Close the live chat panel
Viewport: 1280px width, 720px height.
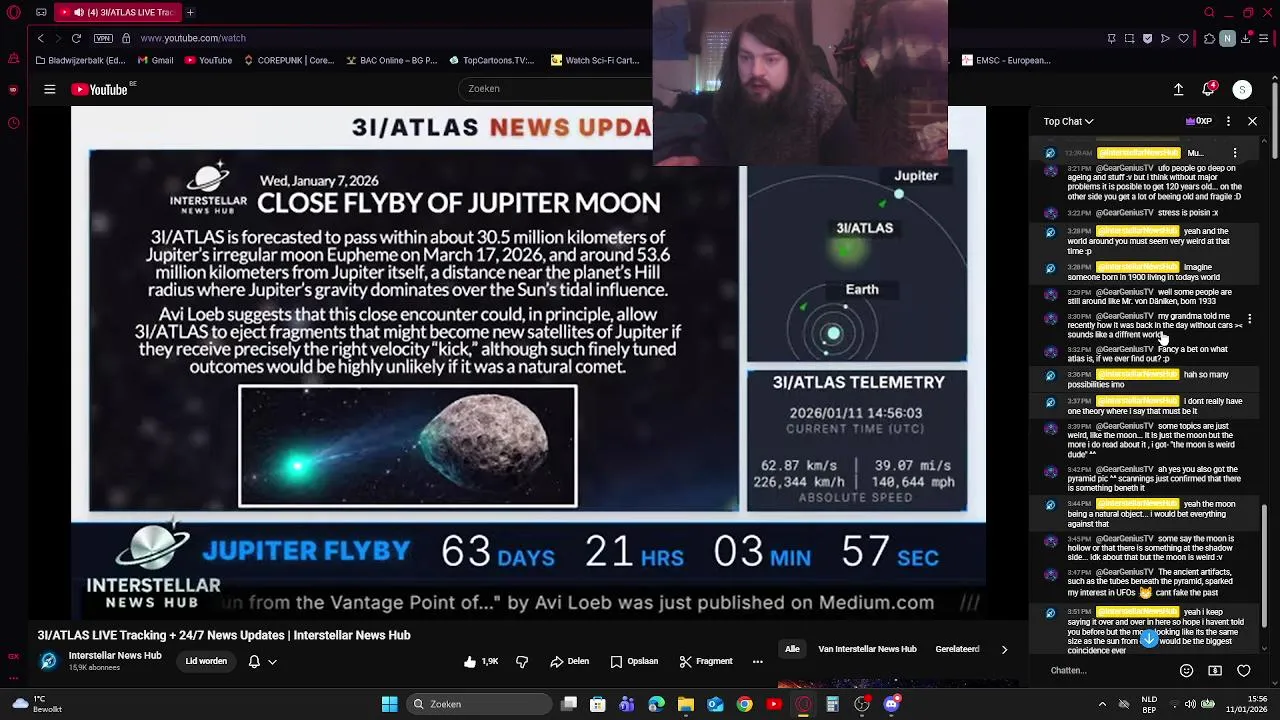(1252, 121)
